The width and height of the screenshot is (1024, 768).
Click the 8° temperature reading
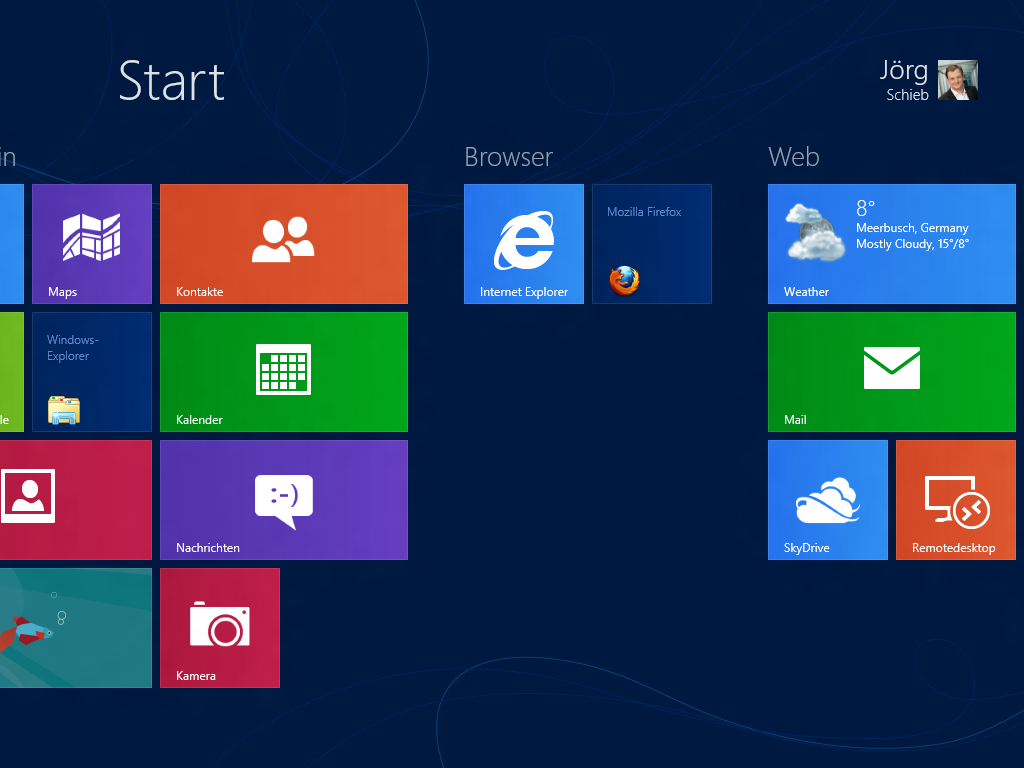866,208
